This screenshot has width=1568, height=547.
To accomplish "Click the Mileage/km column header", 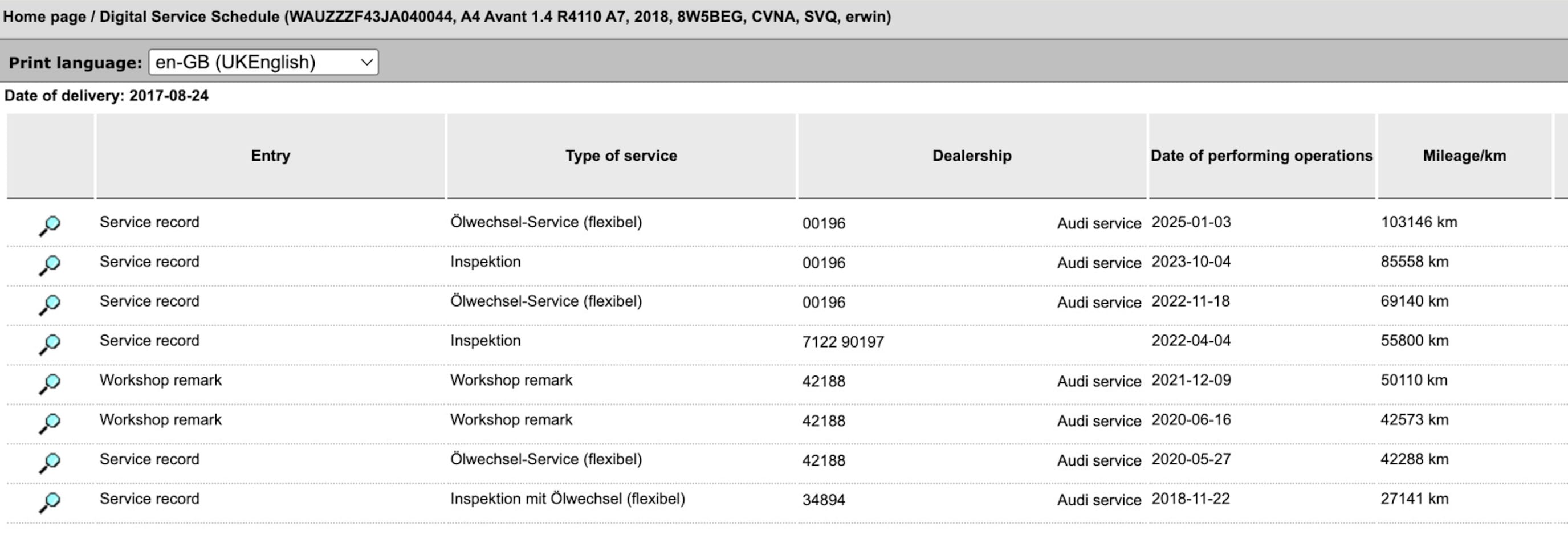I will pos(1464,156).
